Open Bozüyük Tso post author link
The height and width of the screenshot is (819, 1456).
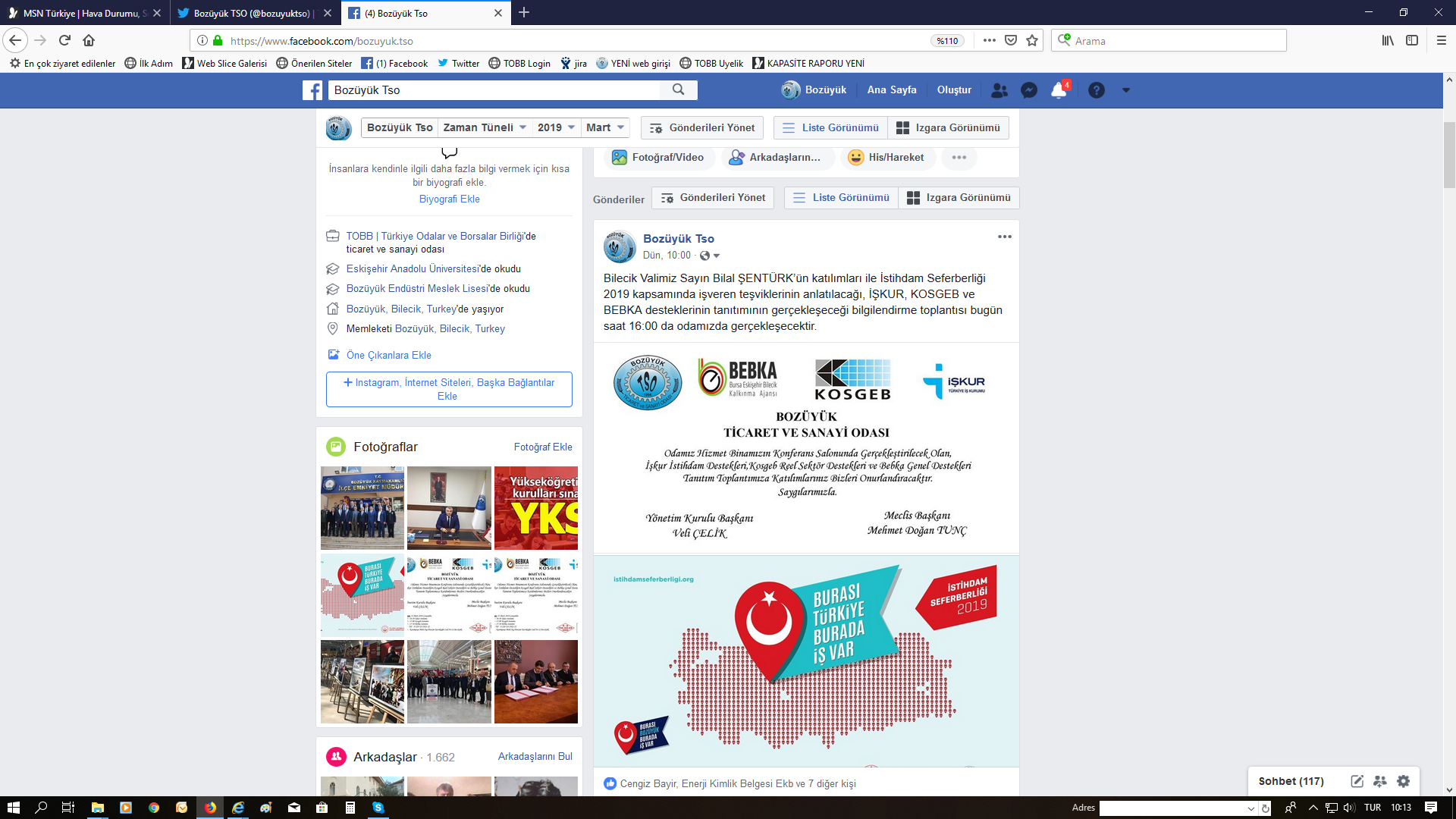(x=679, y=238)
